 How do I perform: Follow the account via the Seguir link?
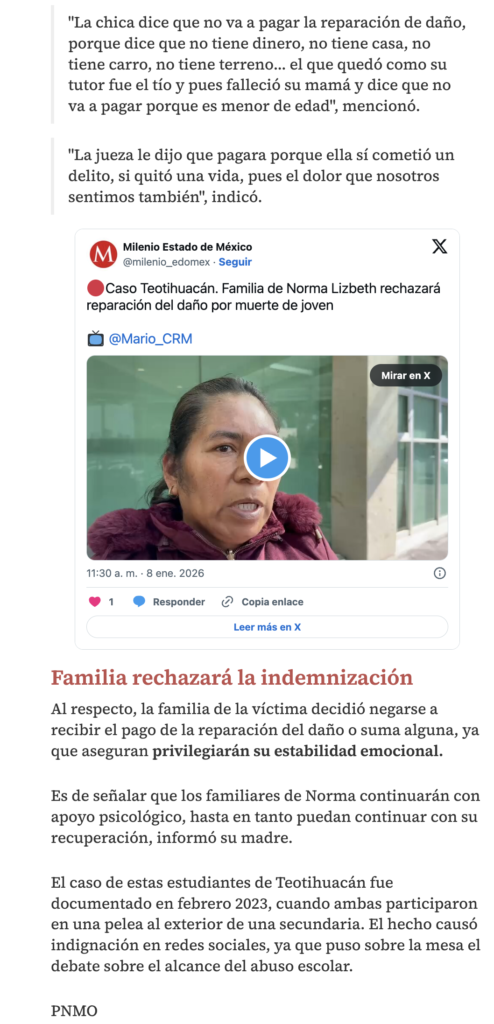(x=235, y=262)
